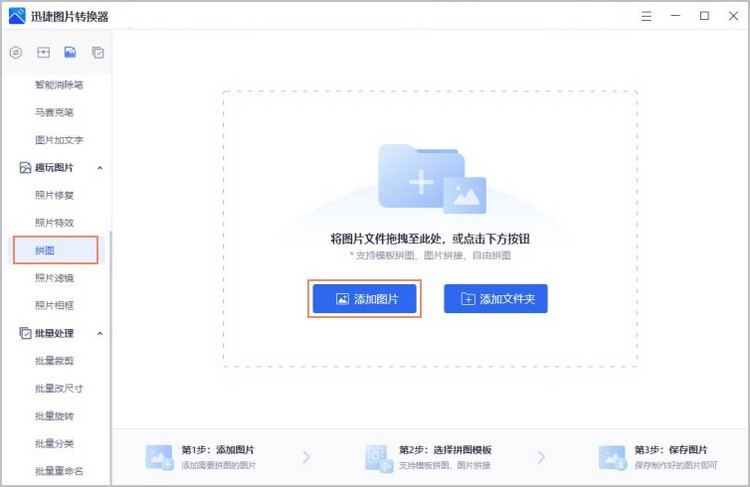Viewport: 750px width, 487px height.
Task: Open 照片修复 tool
Action: point(54,195)
